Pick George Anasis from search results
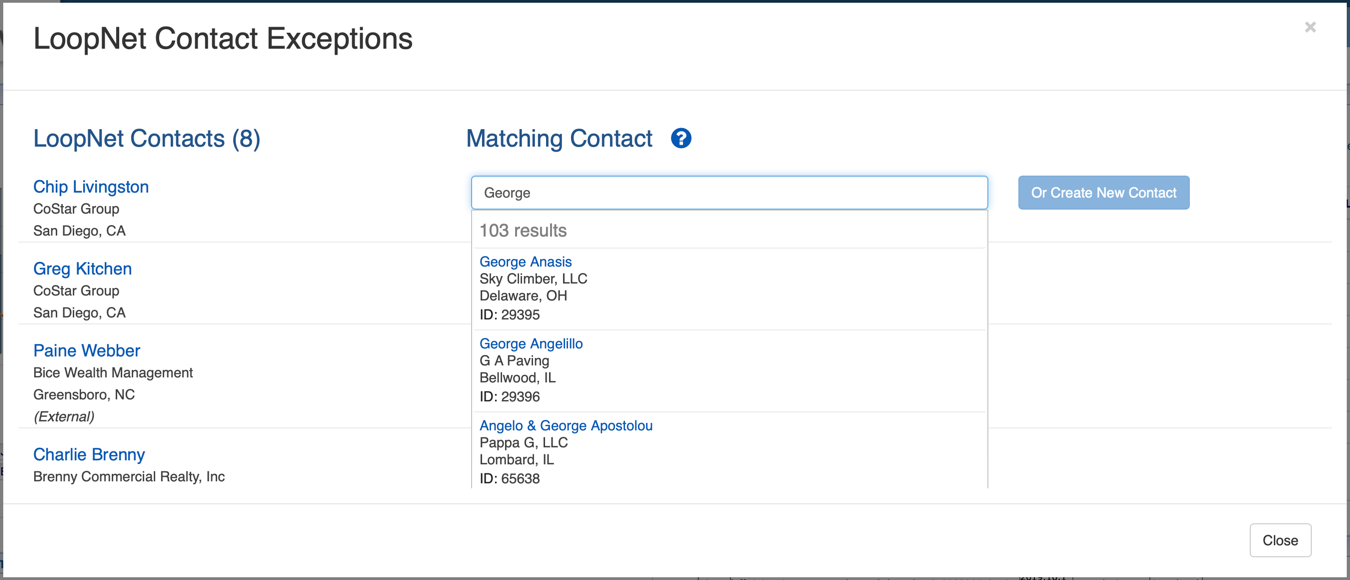Screen dimensions: 1350x580 point(526,262)
